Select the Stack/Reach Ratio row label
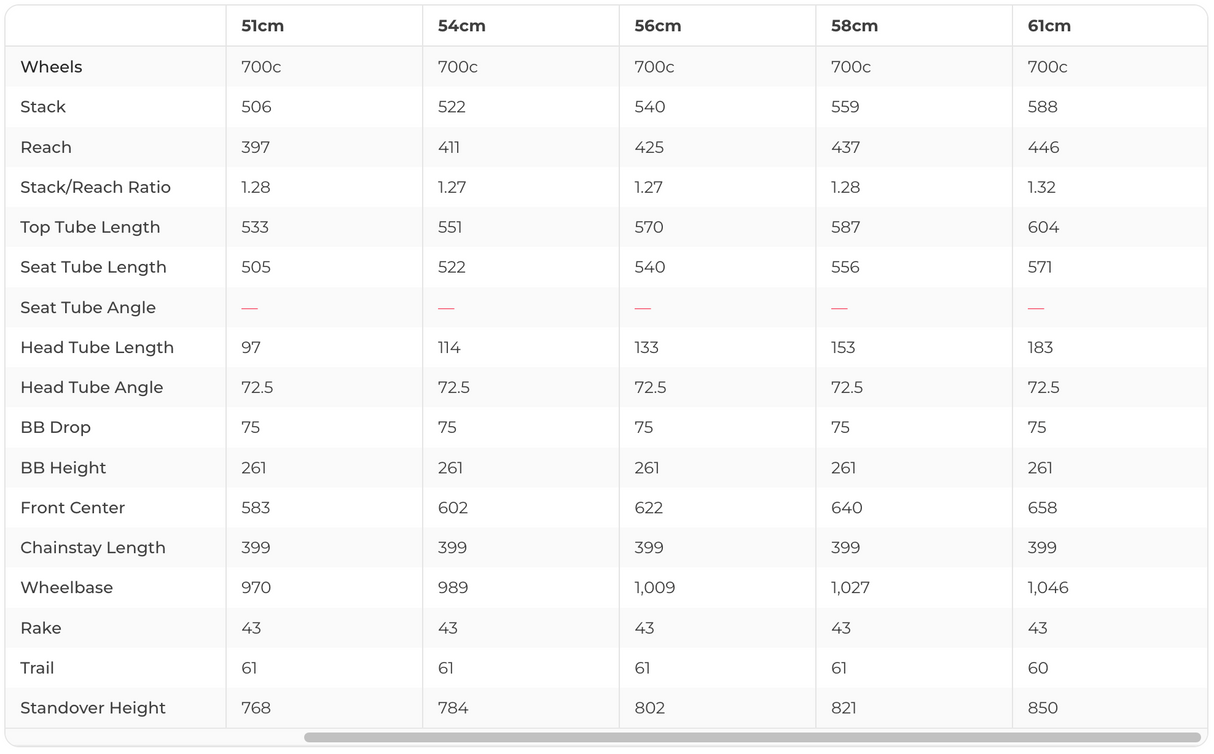 click(x=95, y=187)
